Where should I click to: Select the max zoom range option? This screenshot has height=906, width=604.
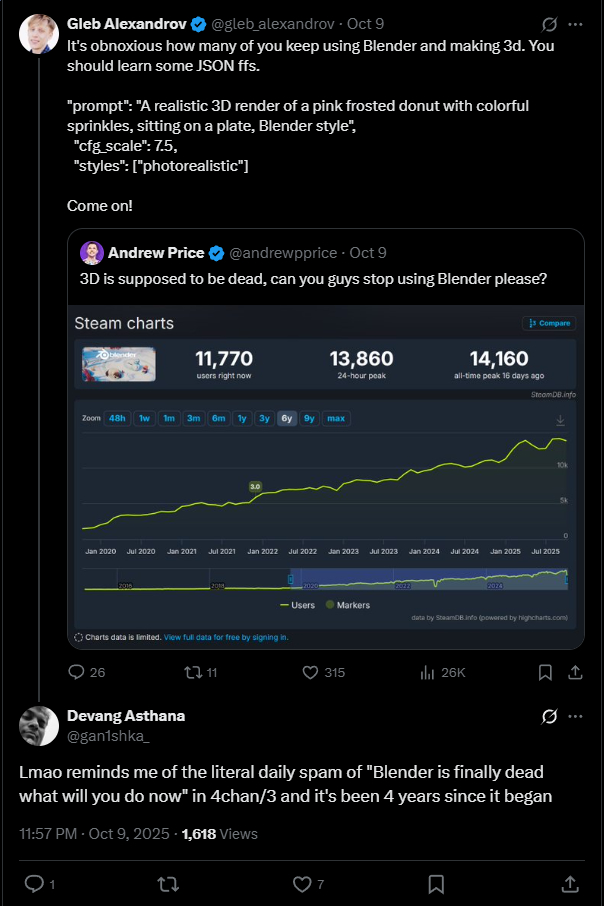pos(336,418)
